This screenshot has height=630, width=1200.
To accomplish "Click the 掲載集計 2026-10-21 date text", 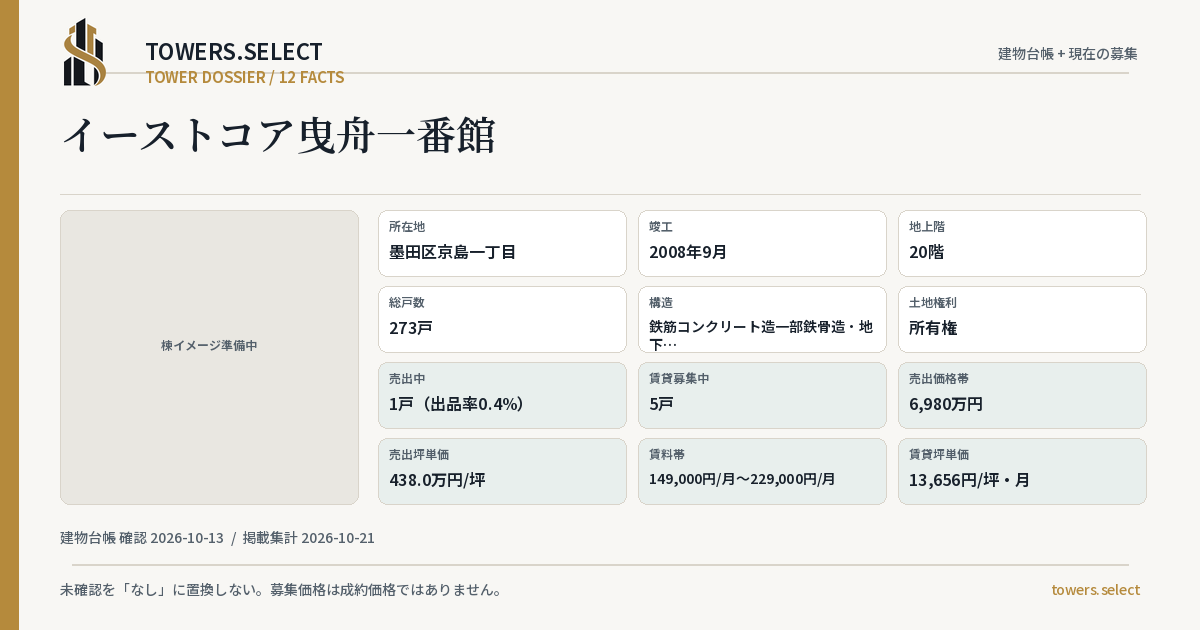I will (309, 538).
